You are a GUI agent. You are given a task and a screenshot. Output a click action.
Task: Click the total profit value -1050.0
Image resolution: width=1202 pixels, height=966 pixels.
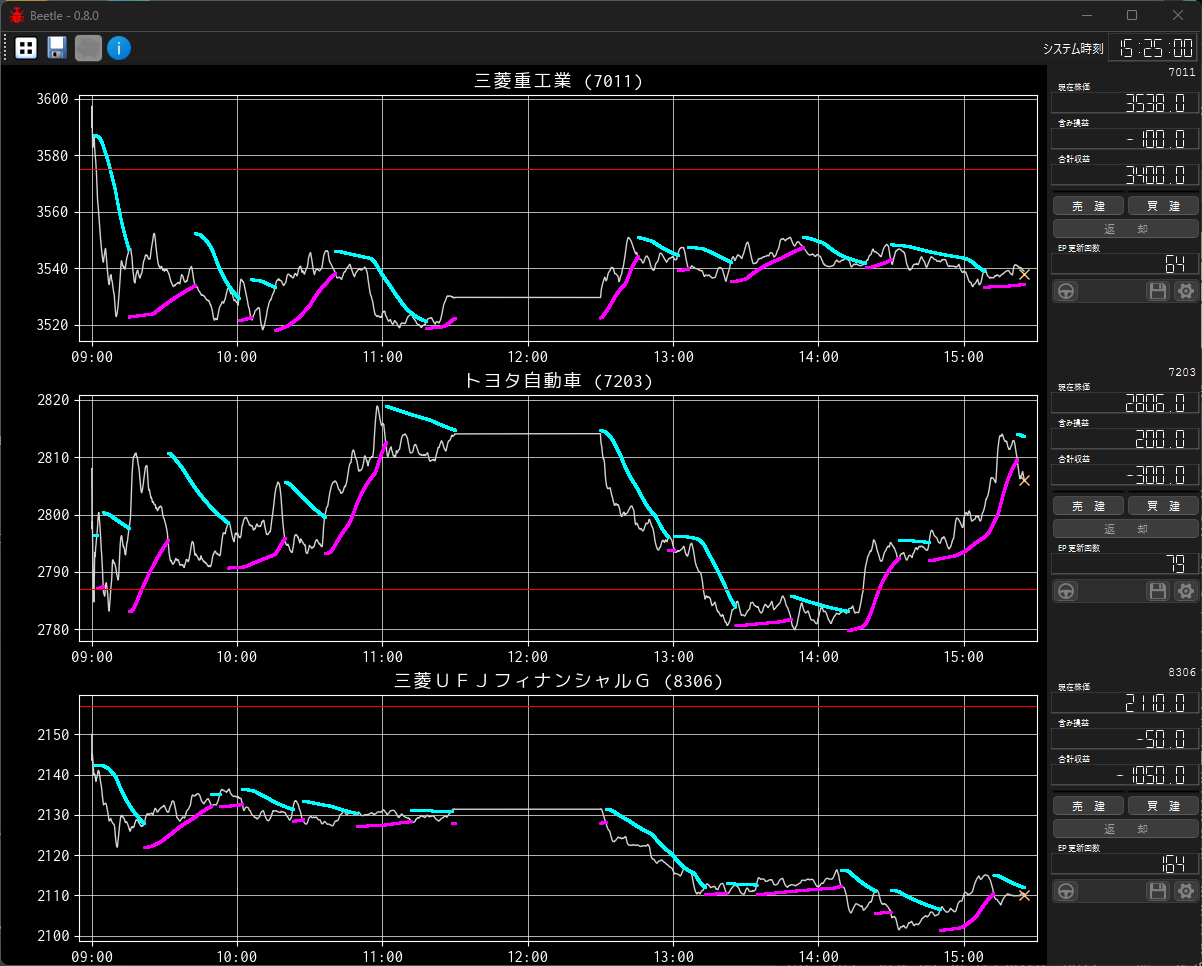[1126, 775]
